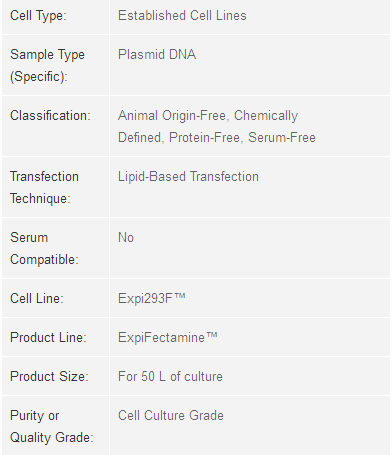Screen dimensions: 392x455
Task: Click the Serum Compatible label
Action: [x=44, y=249]
